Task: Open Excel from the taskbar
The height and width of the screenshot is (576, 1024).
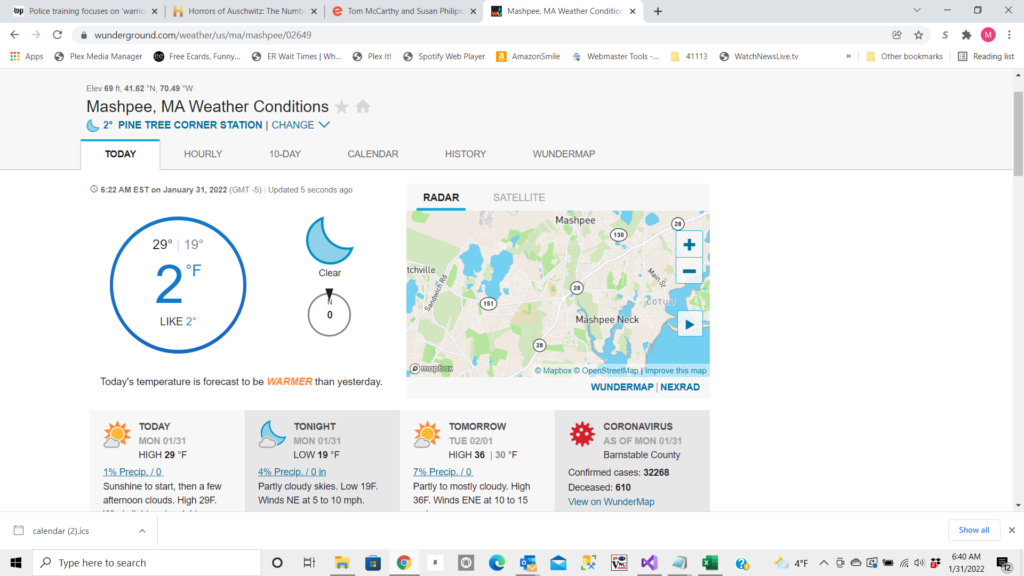Action: [709, 563]
